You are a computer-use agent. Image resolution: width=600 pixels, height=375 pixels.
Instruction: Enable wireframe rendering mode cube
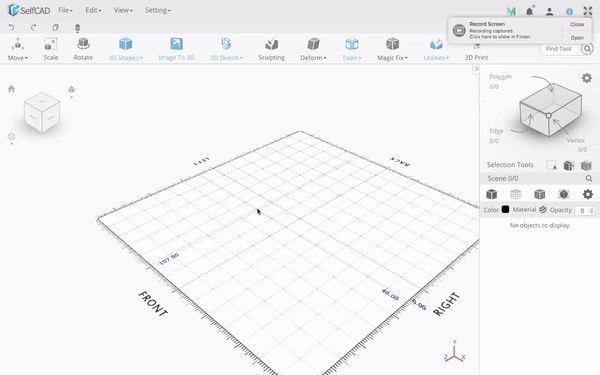pos(515,194)
